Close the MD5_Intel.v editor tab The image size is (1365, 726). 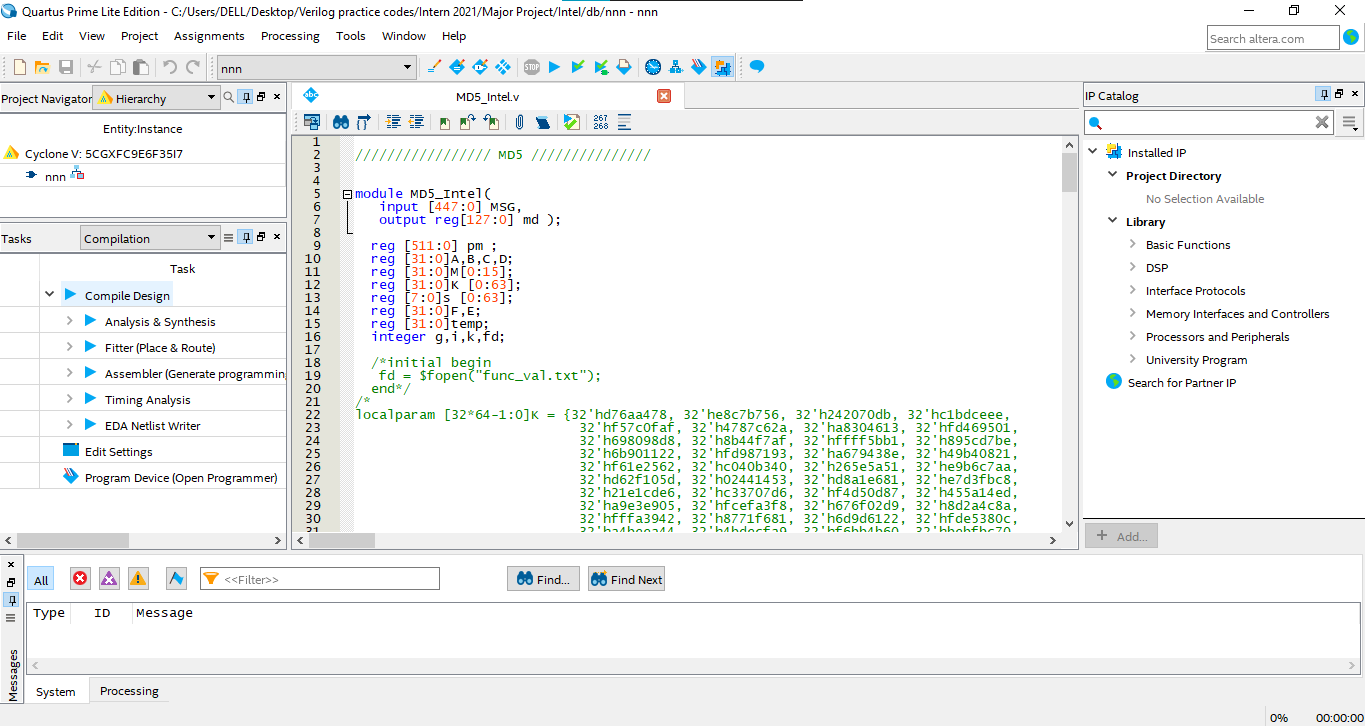coord(664,96)
